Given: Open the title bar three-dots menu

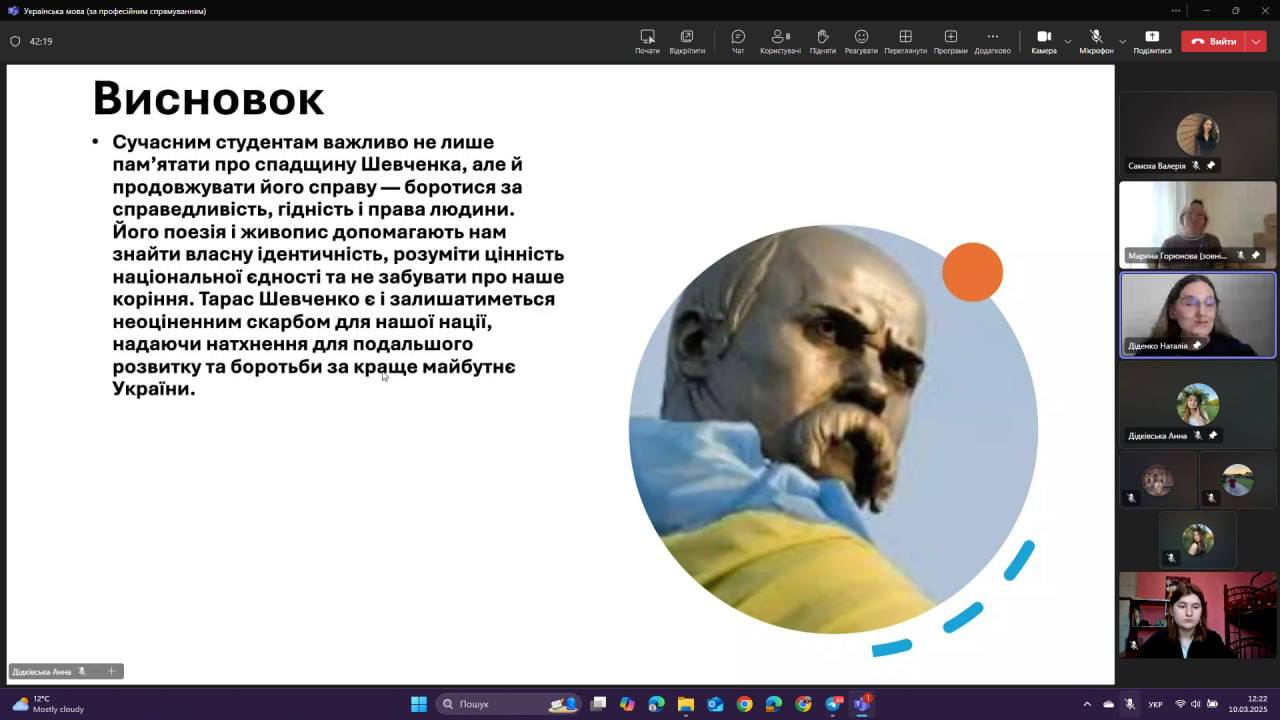Looking at the screenshot, I should [x=1176, y=11].
